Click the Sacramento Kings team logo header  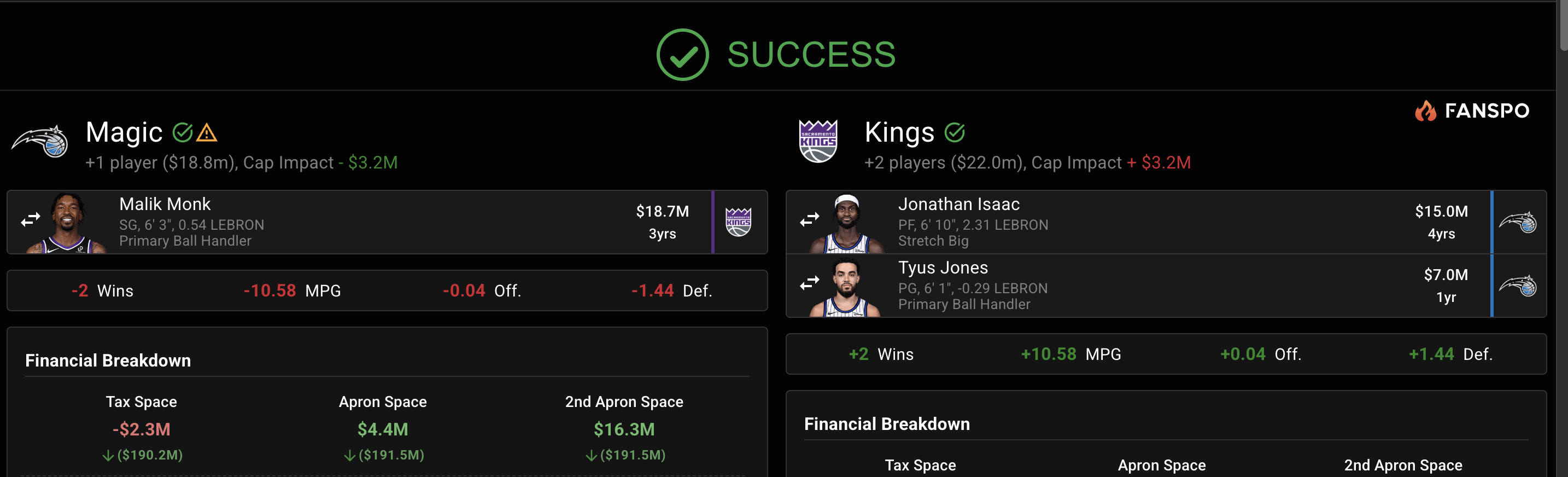click(x=817, y=141)
